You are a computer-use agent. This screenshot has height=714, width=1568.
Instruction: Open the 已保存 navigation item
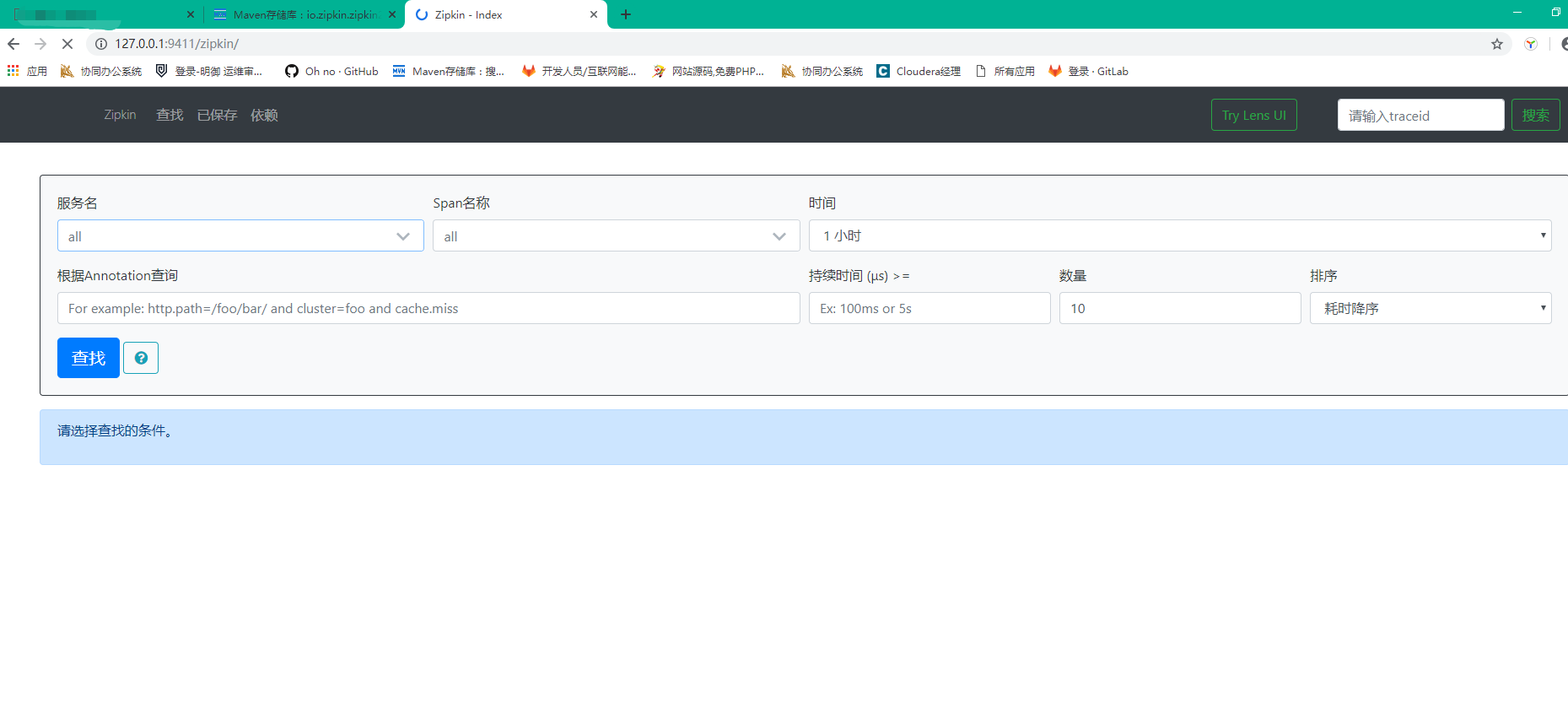coord(217,115)
